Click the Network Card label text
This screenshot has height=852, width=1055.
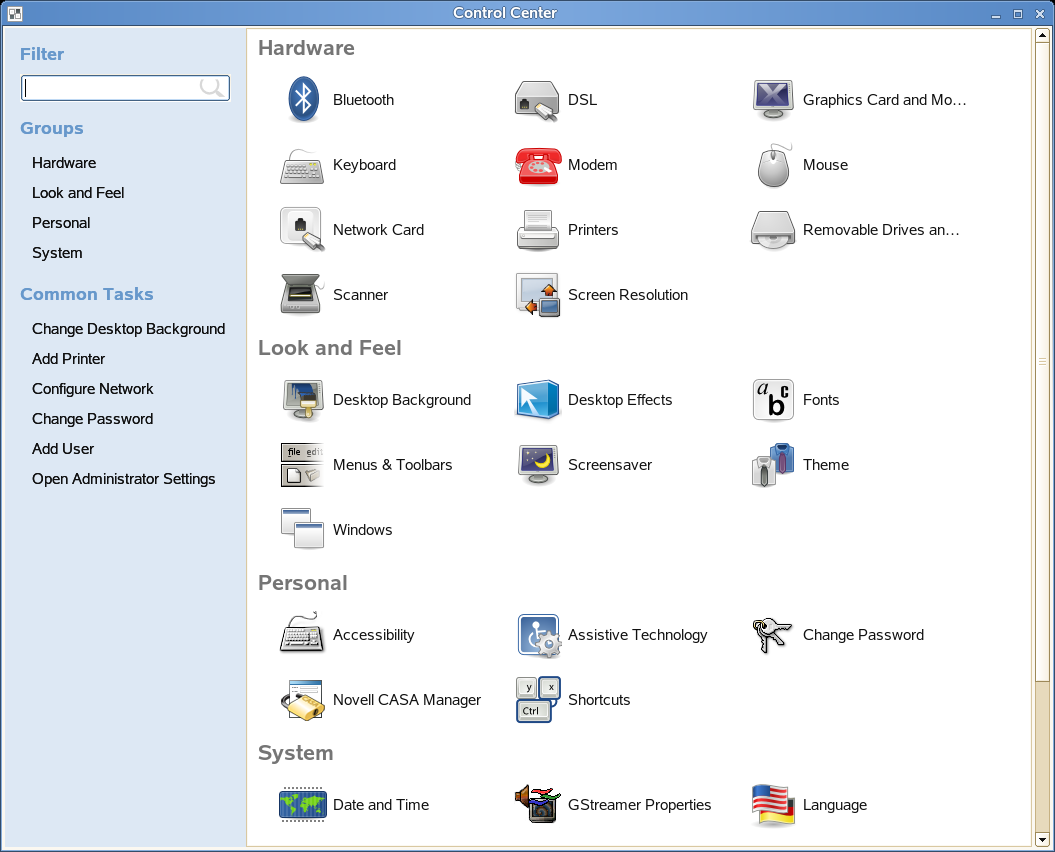click(378, 230)
